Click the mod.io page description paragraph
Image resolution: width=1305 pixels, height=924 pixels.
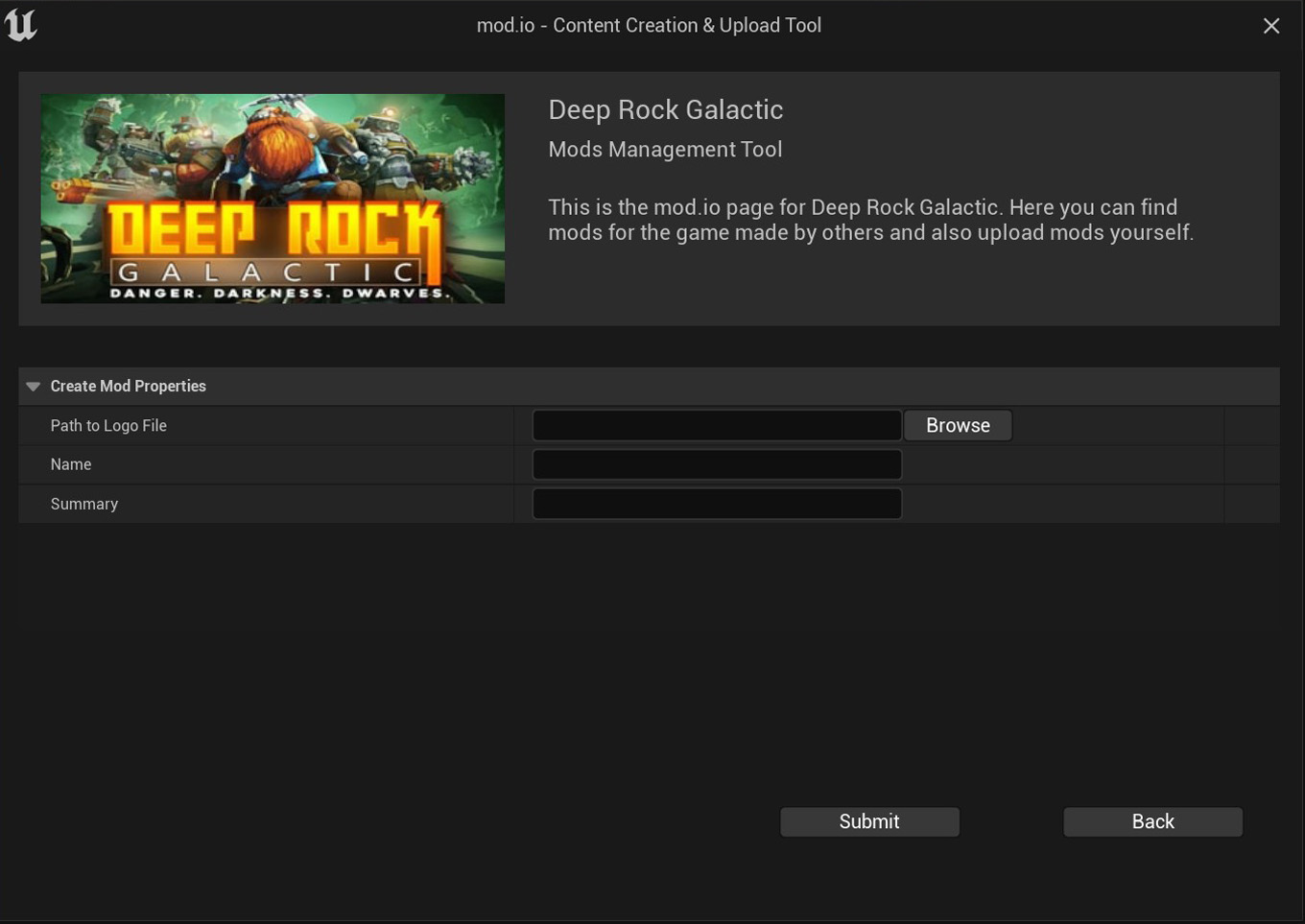coord(870,220)
